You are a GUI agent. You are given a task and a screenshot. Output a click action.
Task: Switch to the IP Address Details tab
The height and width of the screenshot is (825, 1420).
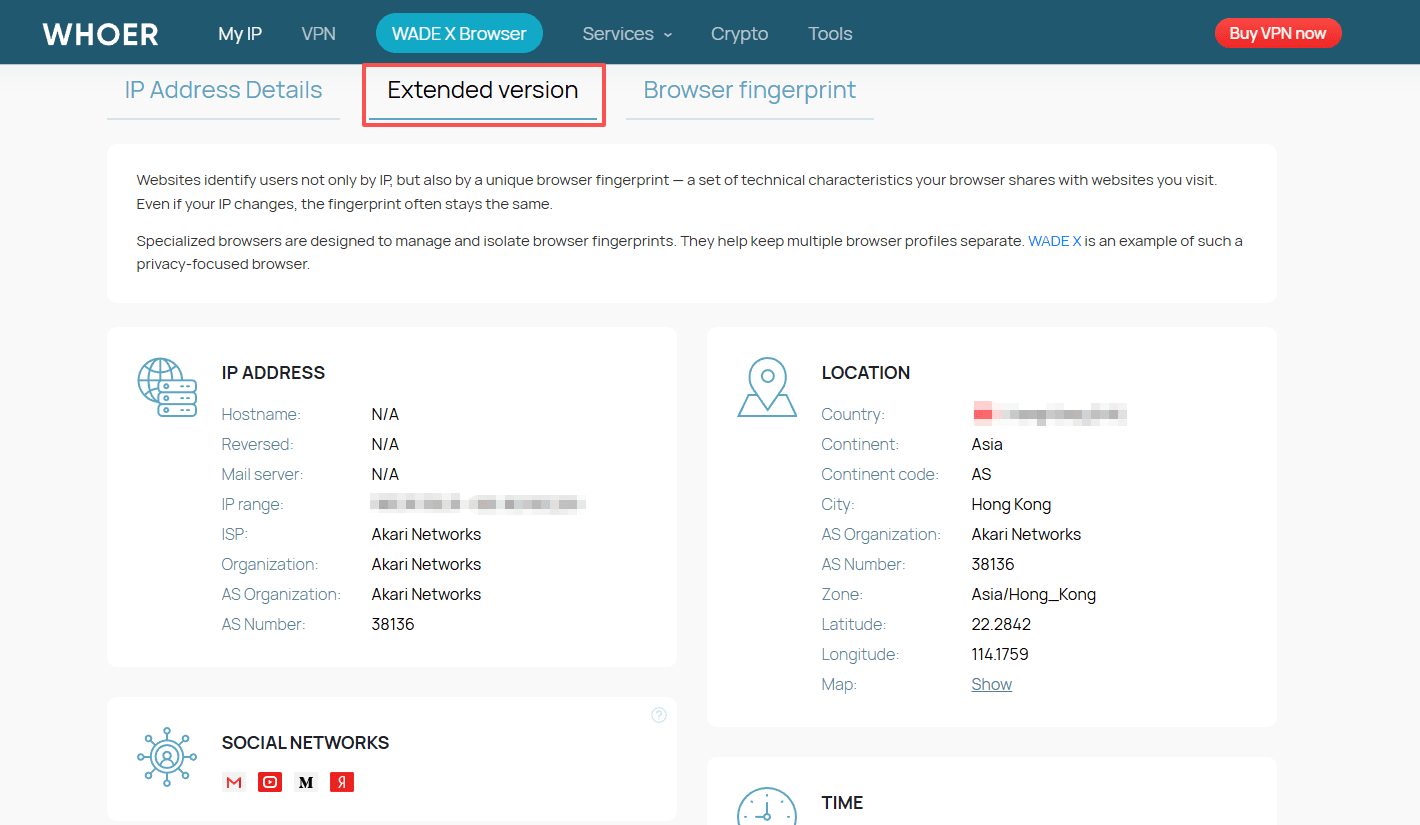click(223, 90)
